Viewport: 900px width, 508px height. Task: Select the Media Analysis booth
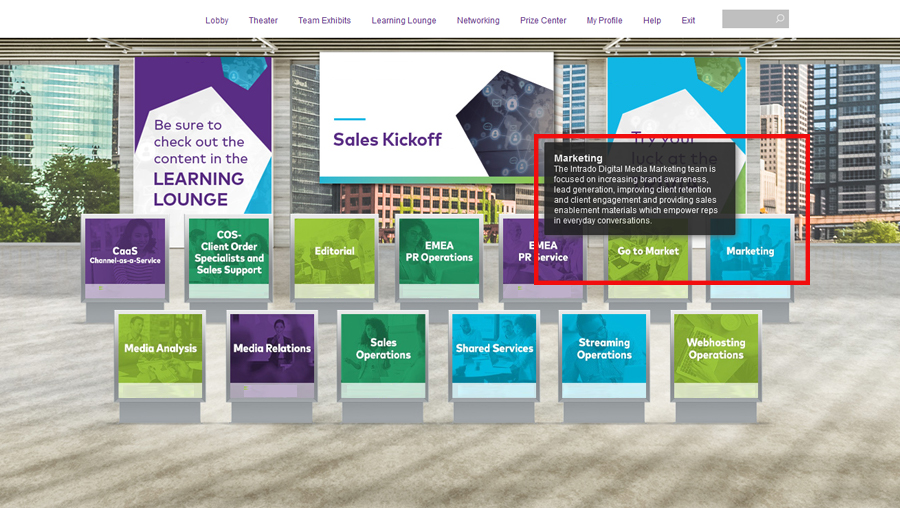[160, 348]
